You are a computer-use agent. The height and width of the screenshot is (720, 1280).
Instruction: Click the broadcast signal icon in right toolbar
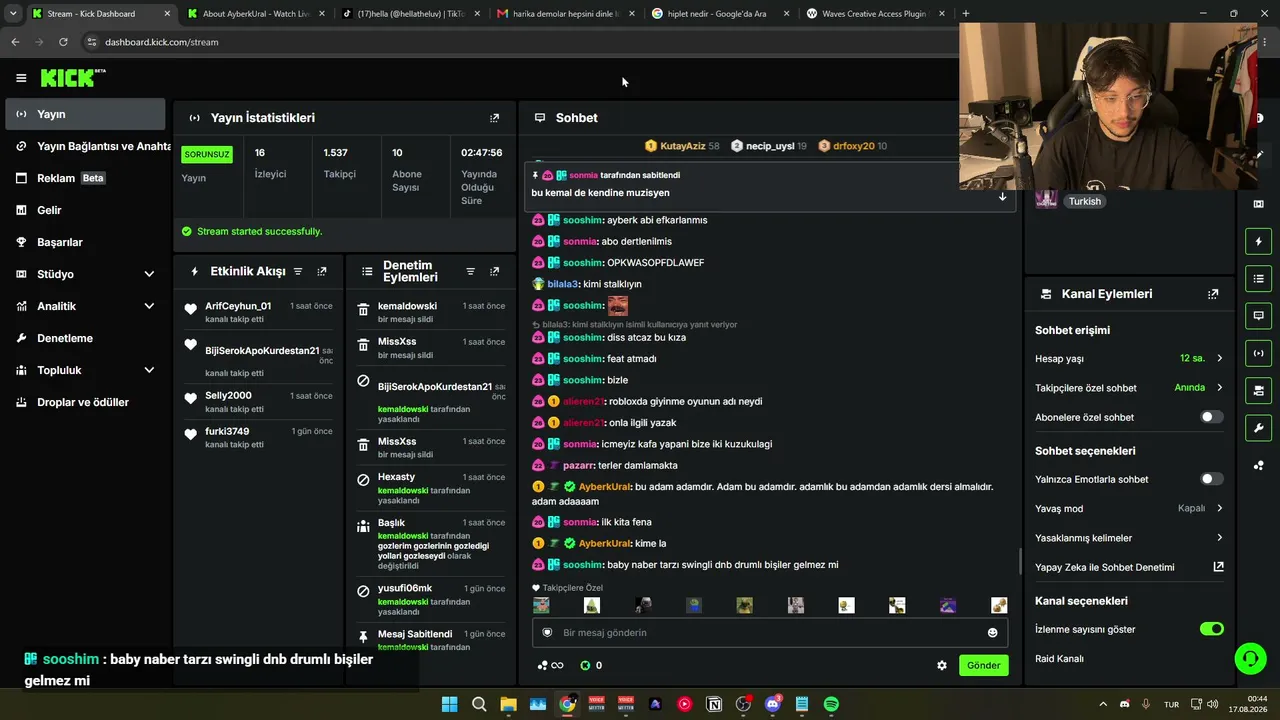pos(1258,353)
